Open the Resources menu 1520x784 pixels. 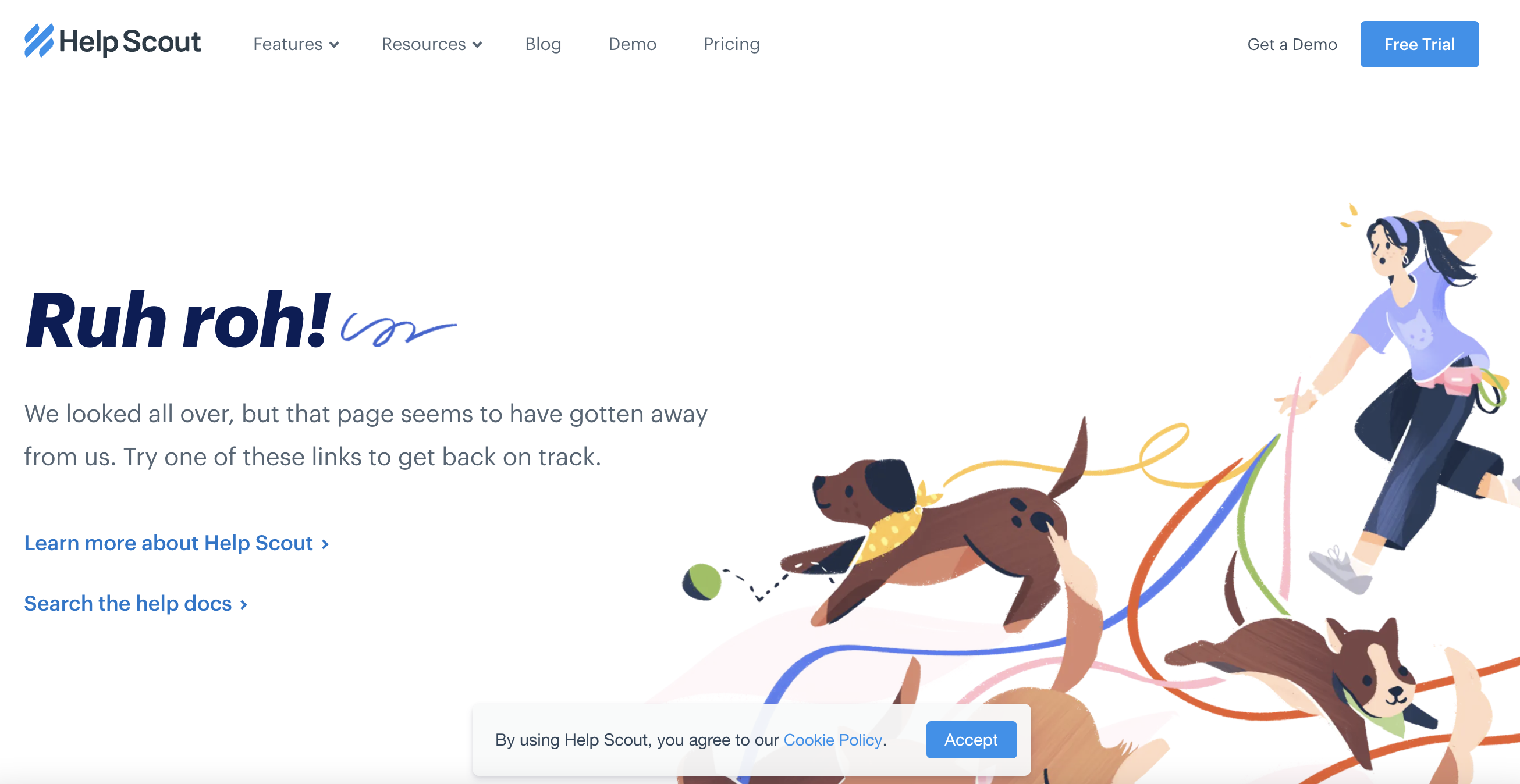click(x=432, y=44)
